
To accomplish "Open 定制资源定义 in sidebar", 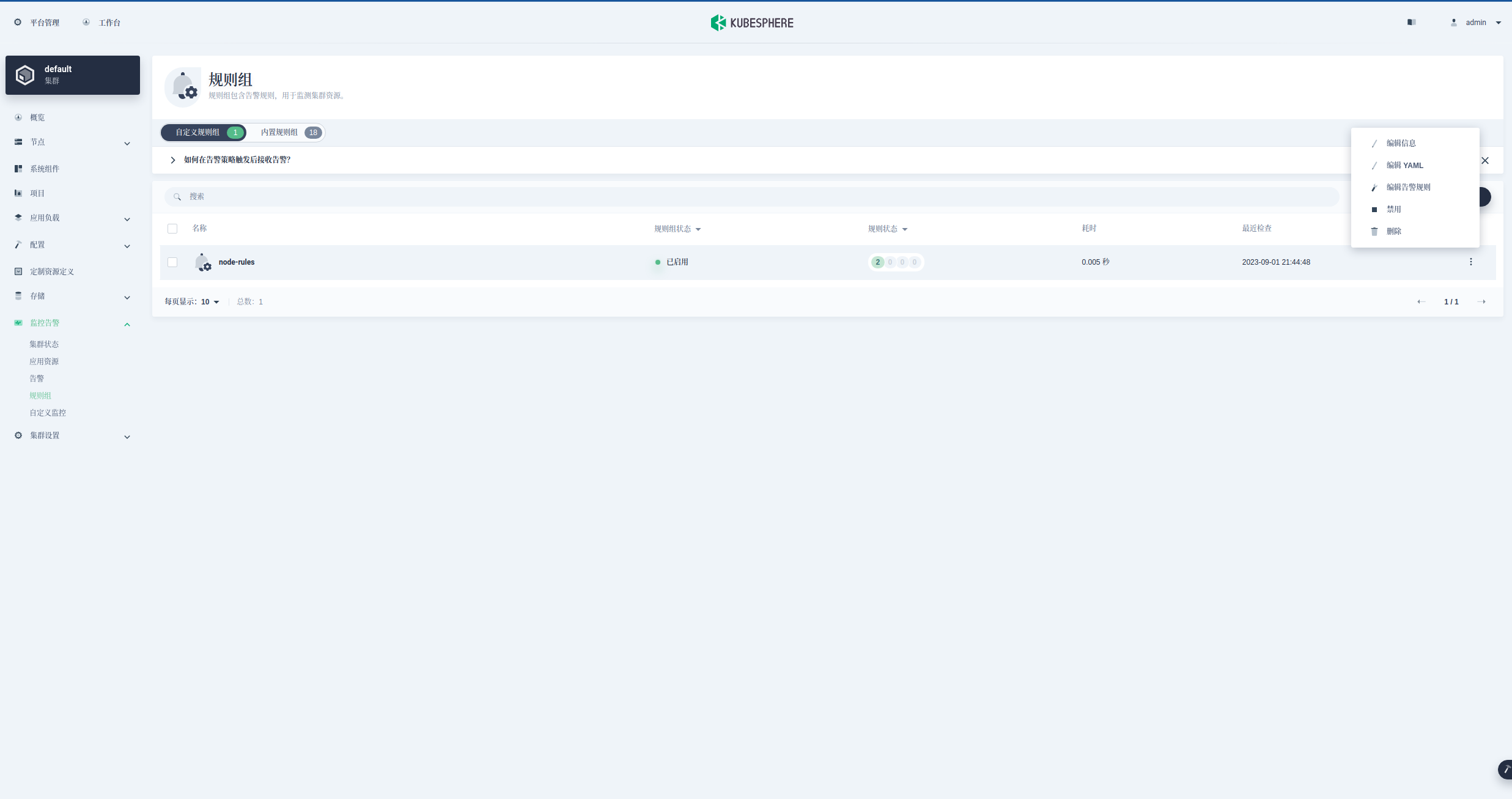I will (52, 271).
